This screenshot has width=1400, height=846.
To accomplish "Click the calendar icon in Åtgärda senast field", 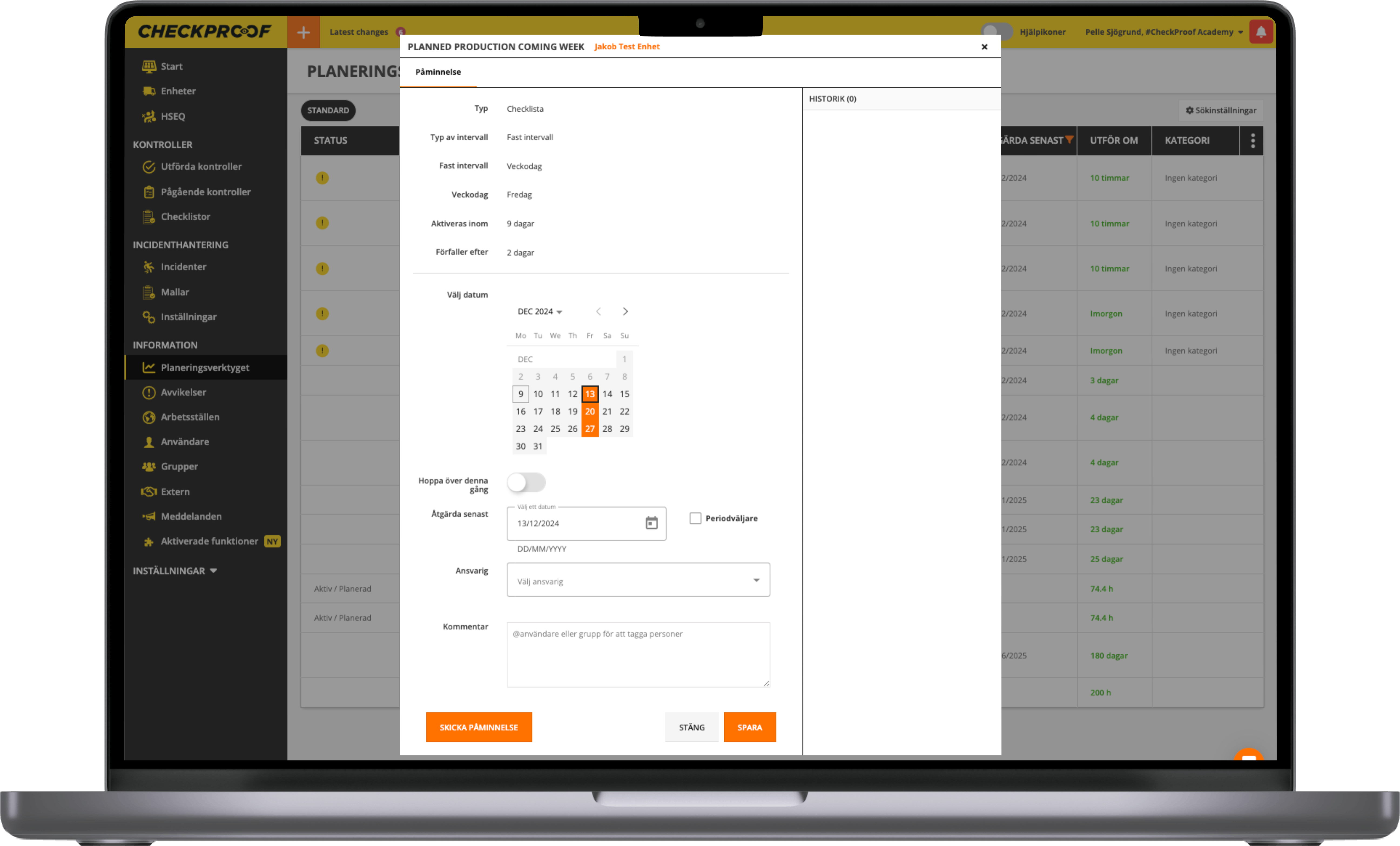I will [651, 523].
